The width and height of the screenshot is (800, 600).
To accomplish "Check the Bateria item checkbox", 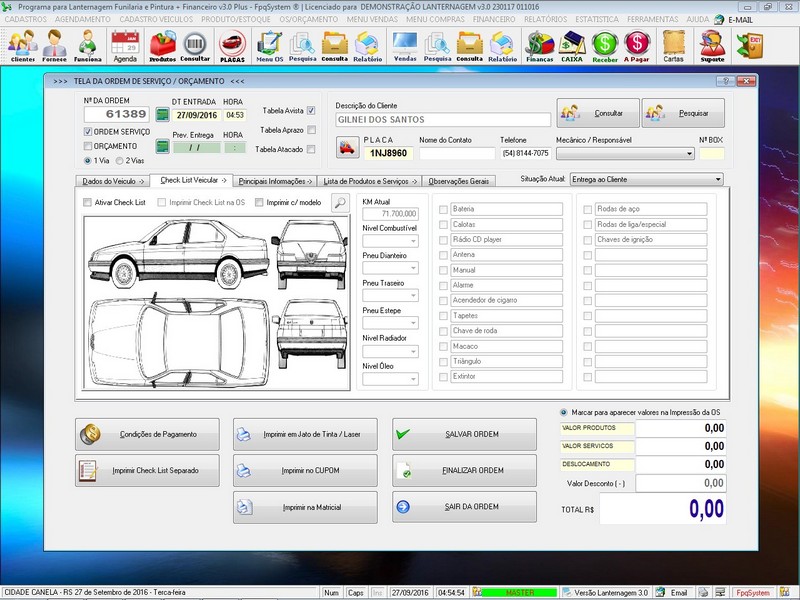I will point(443,210).
